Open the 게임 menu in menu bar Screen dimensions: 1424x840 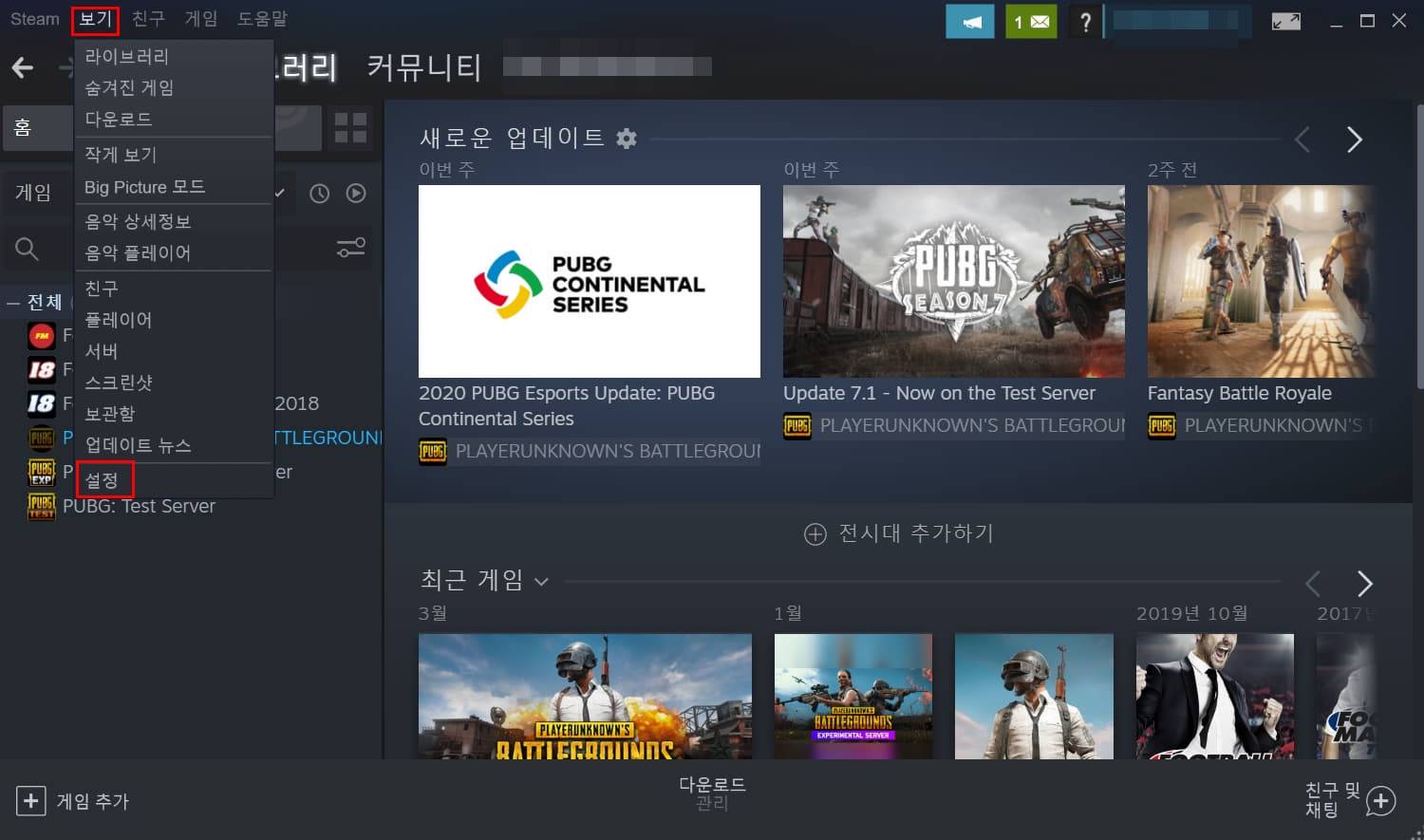point(201,19)
